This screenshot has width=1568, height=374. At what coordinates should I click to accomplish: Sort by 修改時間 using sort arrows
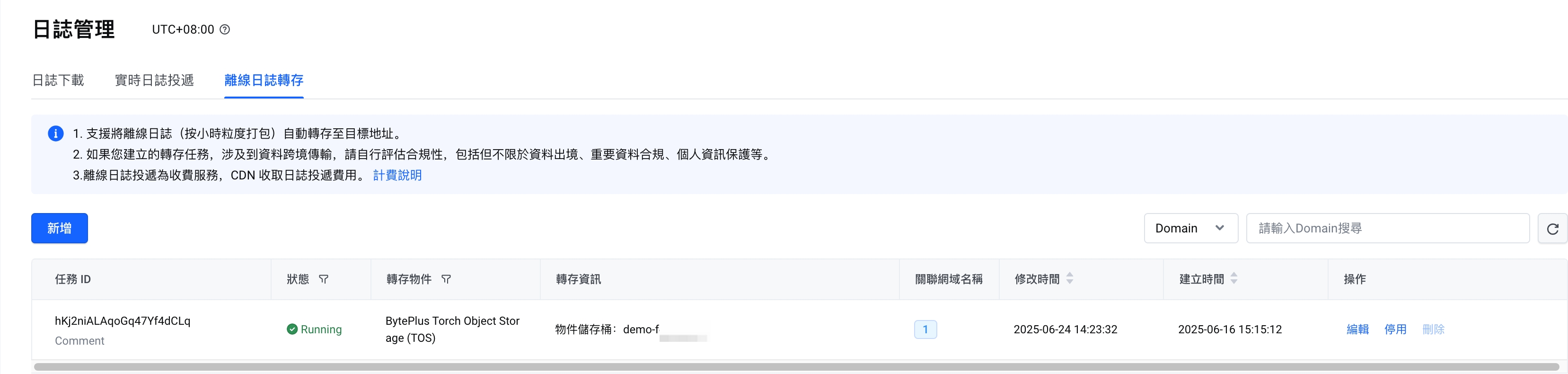pos(1069,278)
